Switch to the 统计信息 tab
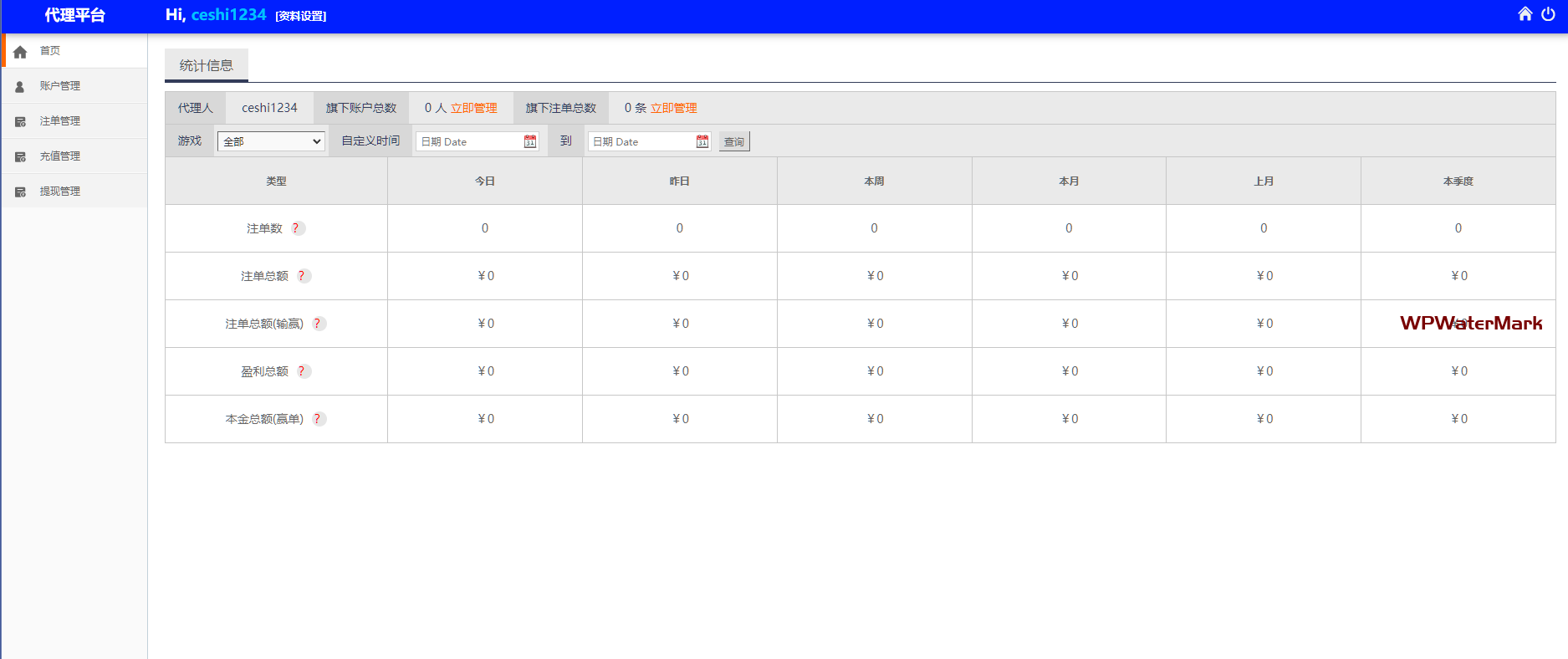Screen dimensions: 1568x659 pyautogui.click(x=206, y=65)
